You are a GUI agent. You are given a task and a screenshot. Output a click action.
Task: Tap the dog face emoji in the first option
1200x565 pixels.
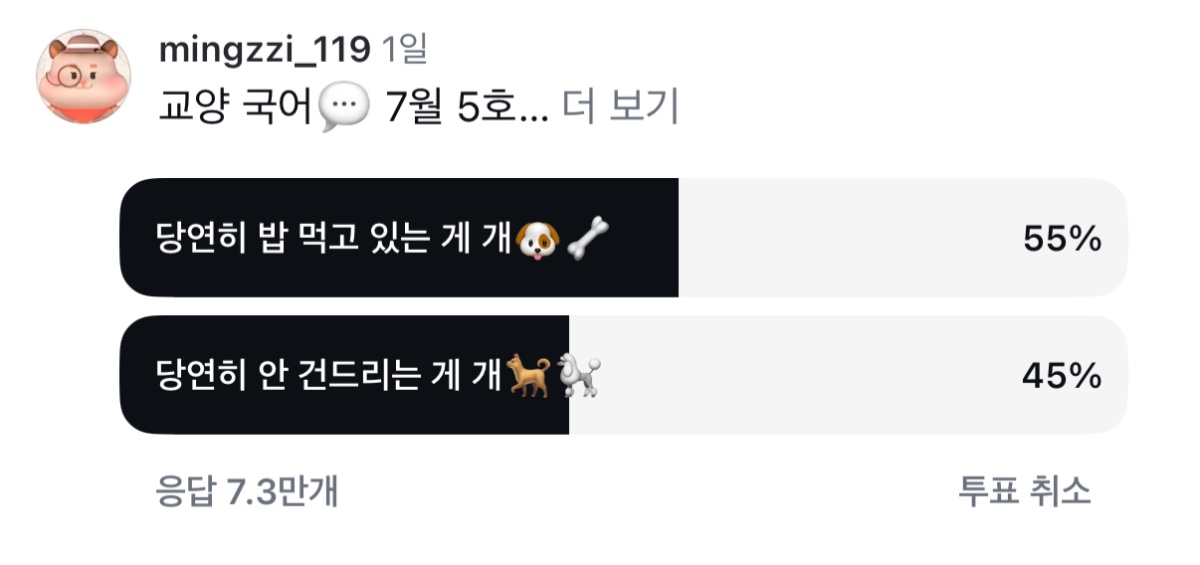coord(538,239)
